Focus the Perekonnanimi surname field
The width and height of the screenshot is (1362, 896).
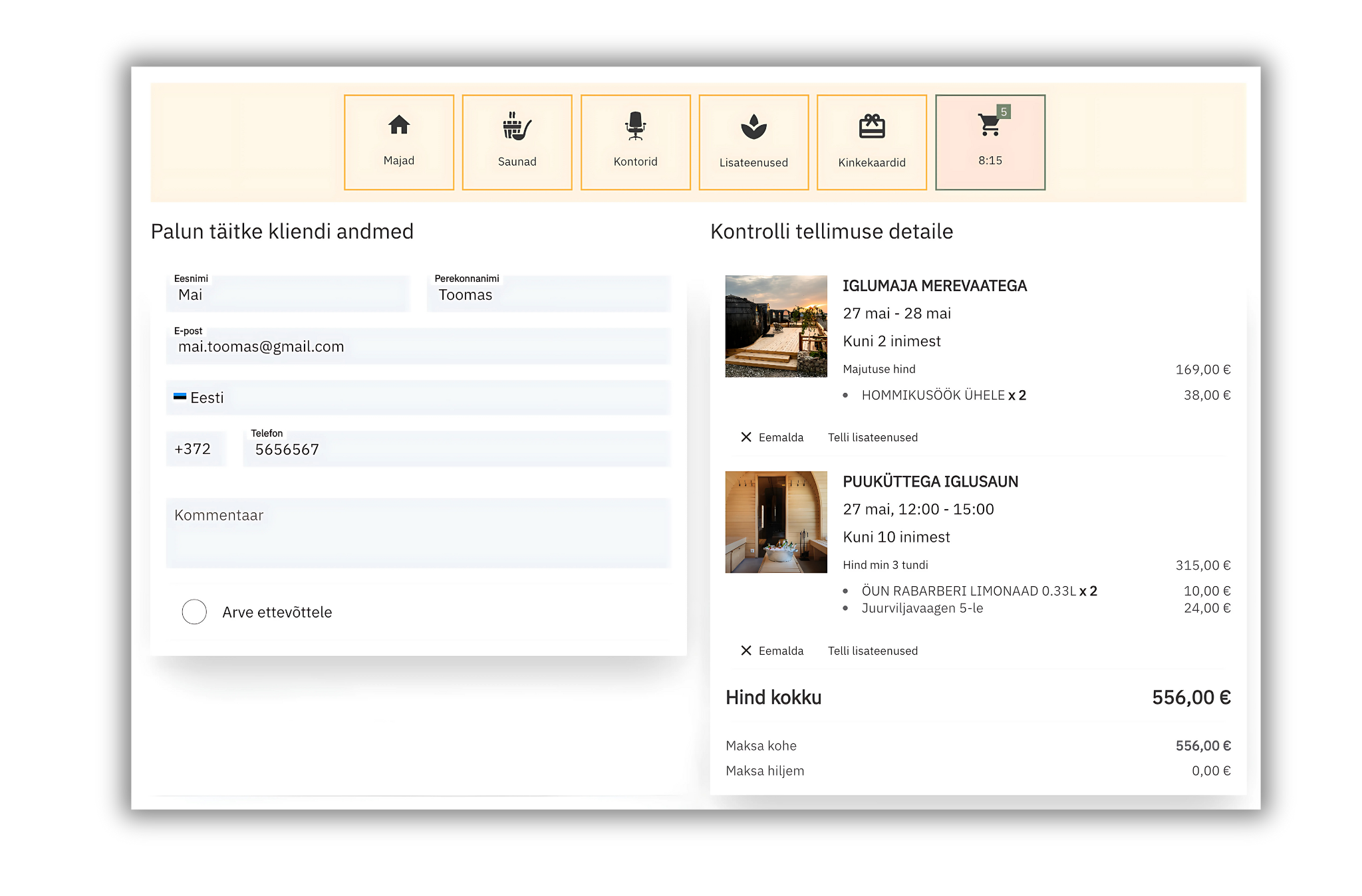pyautogui.click(x=548, y=295)
